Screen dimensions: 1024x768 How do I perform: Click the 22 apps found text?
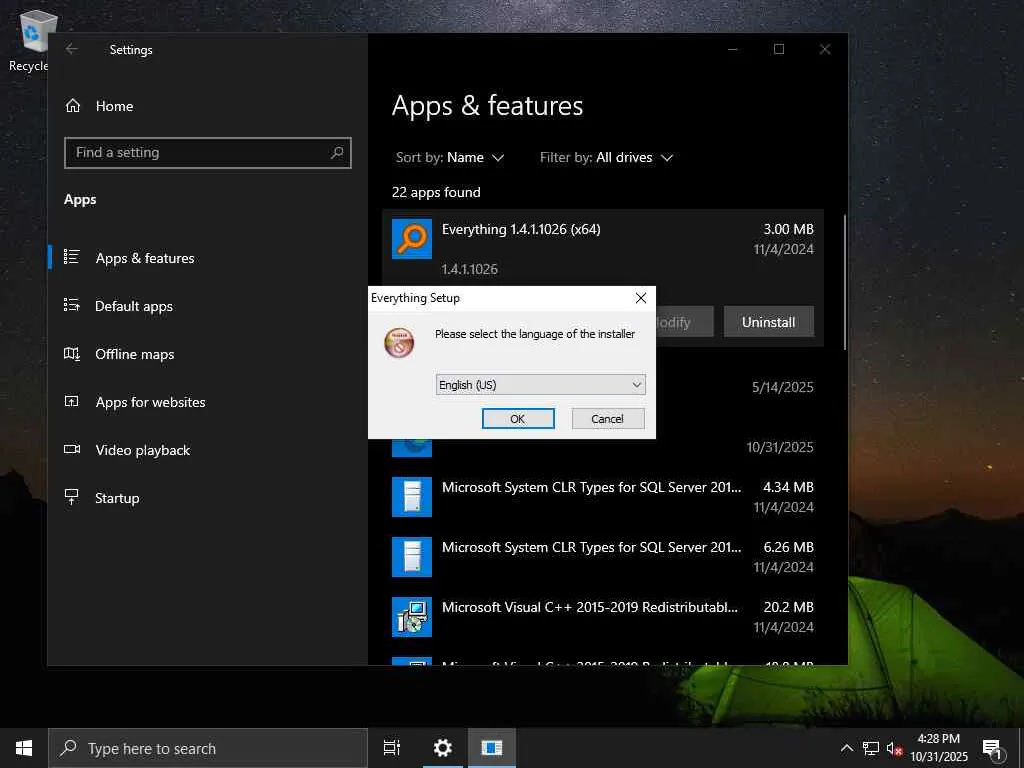click(x=436, y=192)
